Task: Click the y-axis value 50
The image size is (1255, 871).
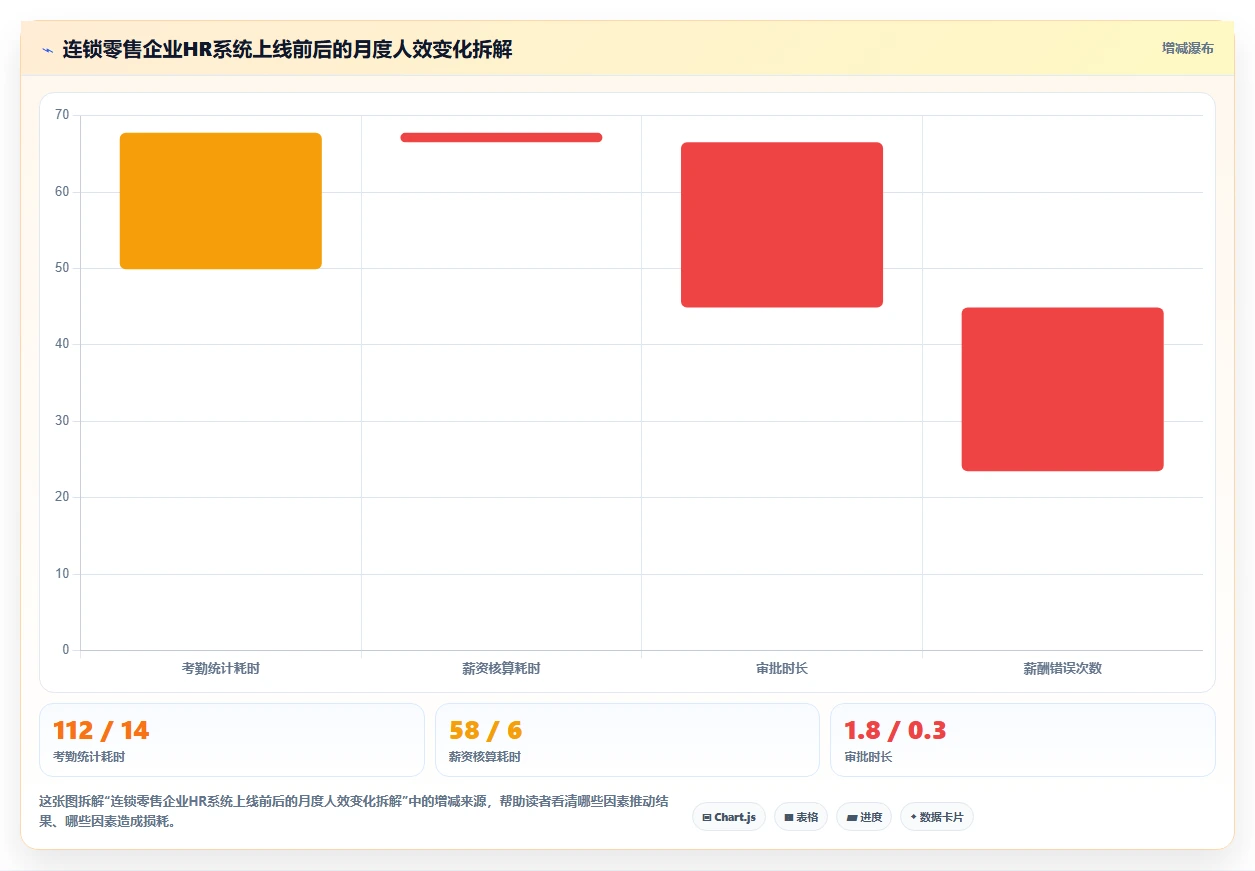Action: [62, 268]
